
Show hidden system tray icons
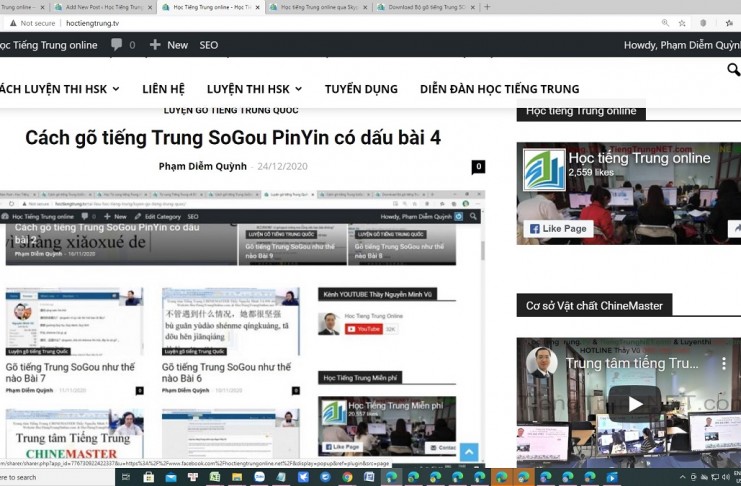pyautogui.click(x=682, y=477)
